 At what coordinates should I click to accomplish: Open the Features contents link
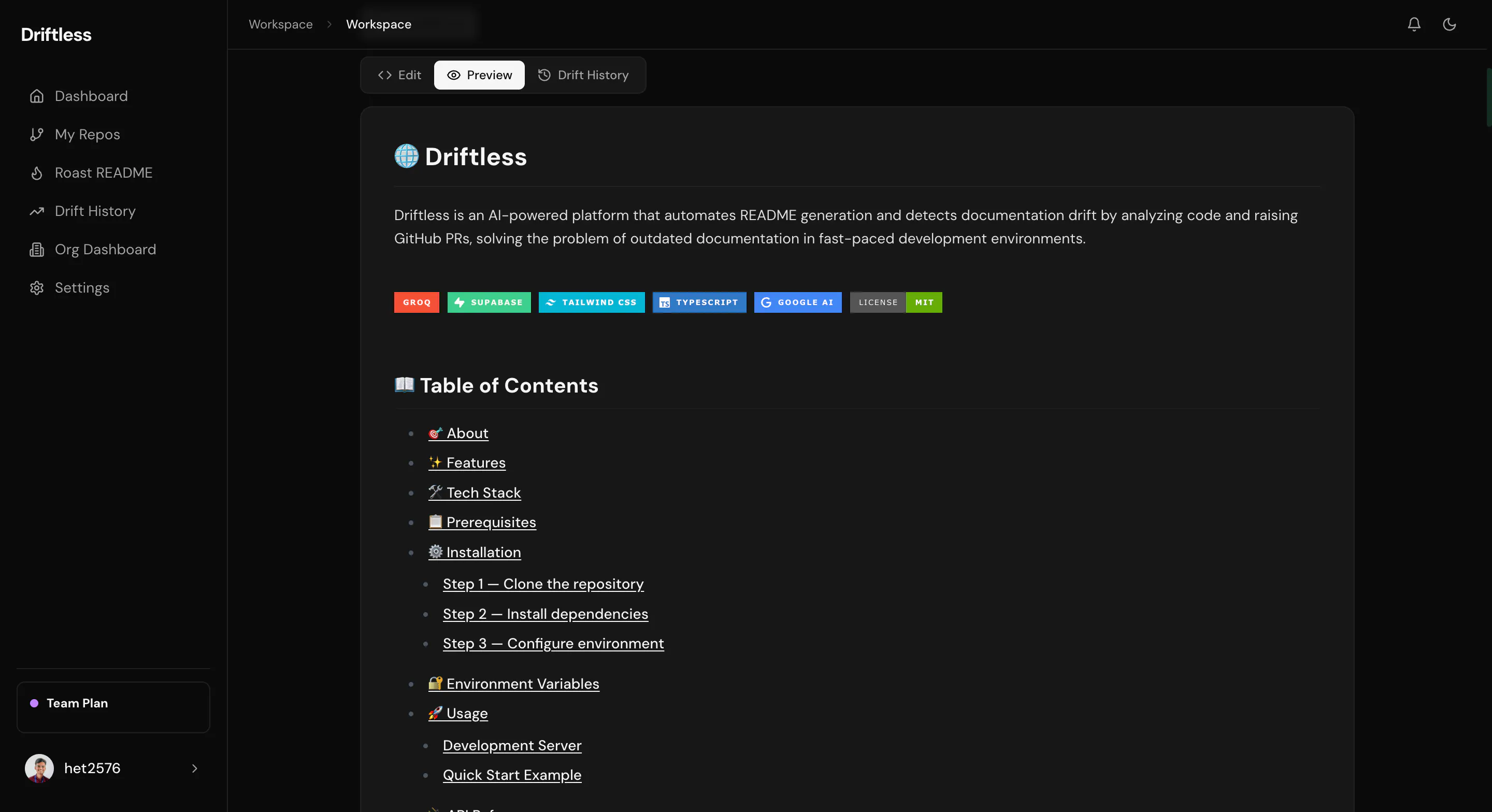[x=467, y=463]
